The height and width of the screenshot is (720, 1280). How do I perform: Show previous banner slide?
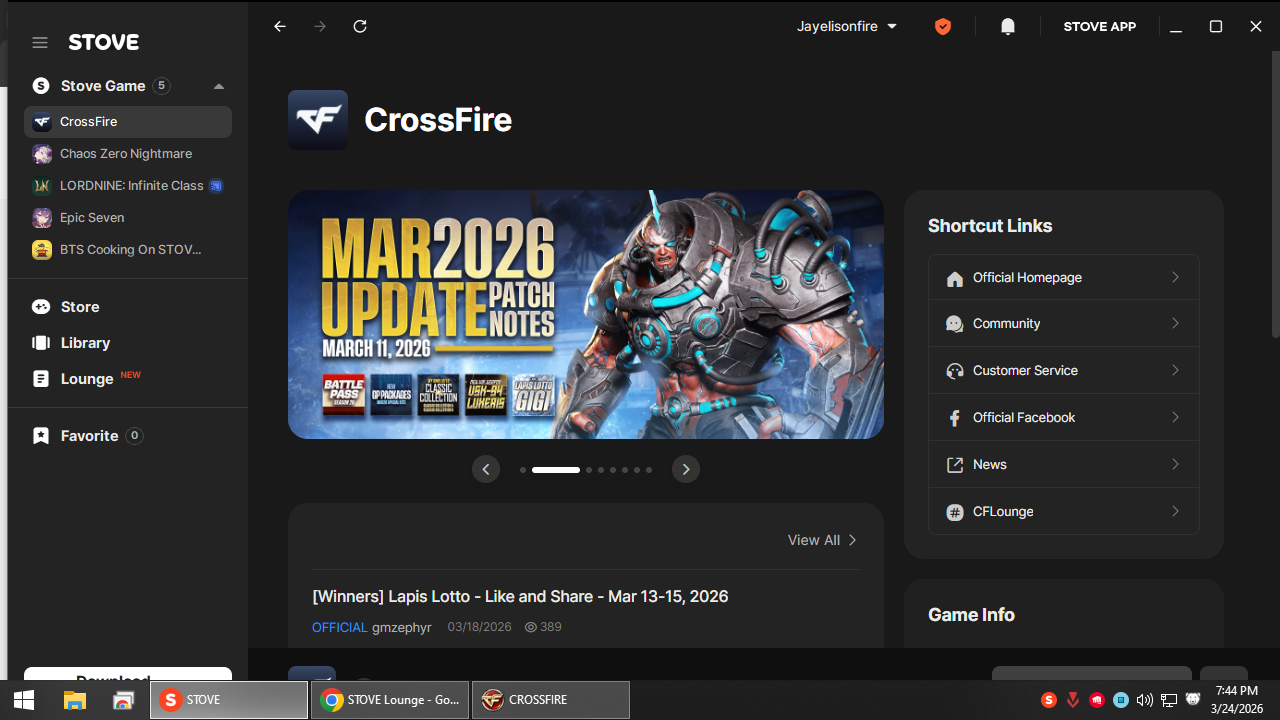pos(486,469)
